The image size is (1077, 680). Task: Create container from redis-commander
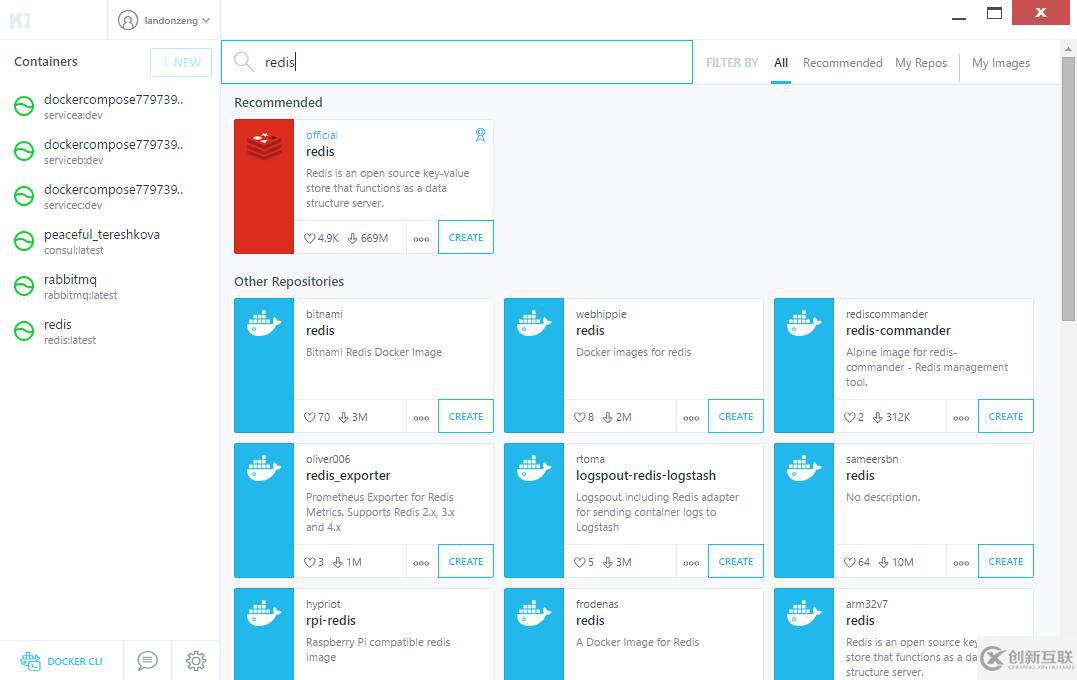click(x=1006, y=416)
